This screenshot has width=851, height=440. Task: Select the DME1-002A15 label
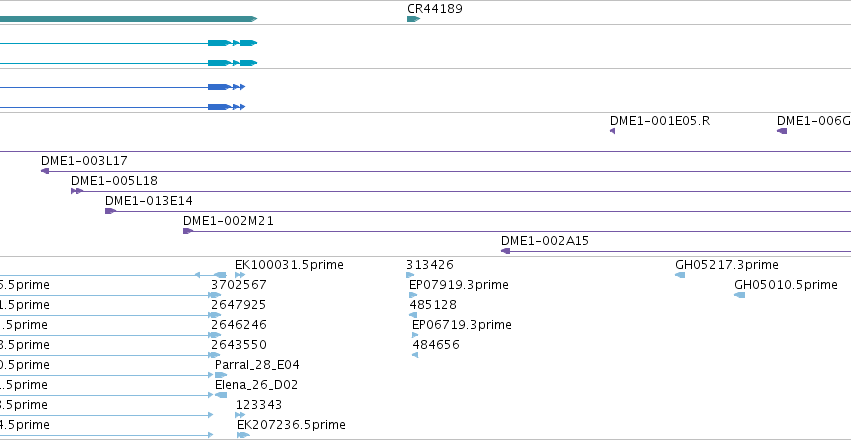pyautogui.click(x=545, y=241)
